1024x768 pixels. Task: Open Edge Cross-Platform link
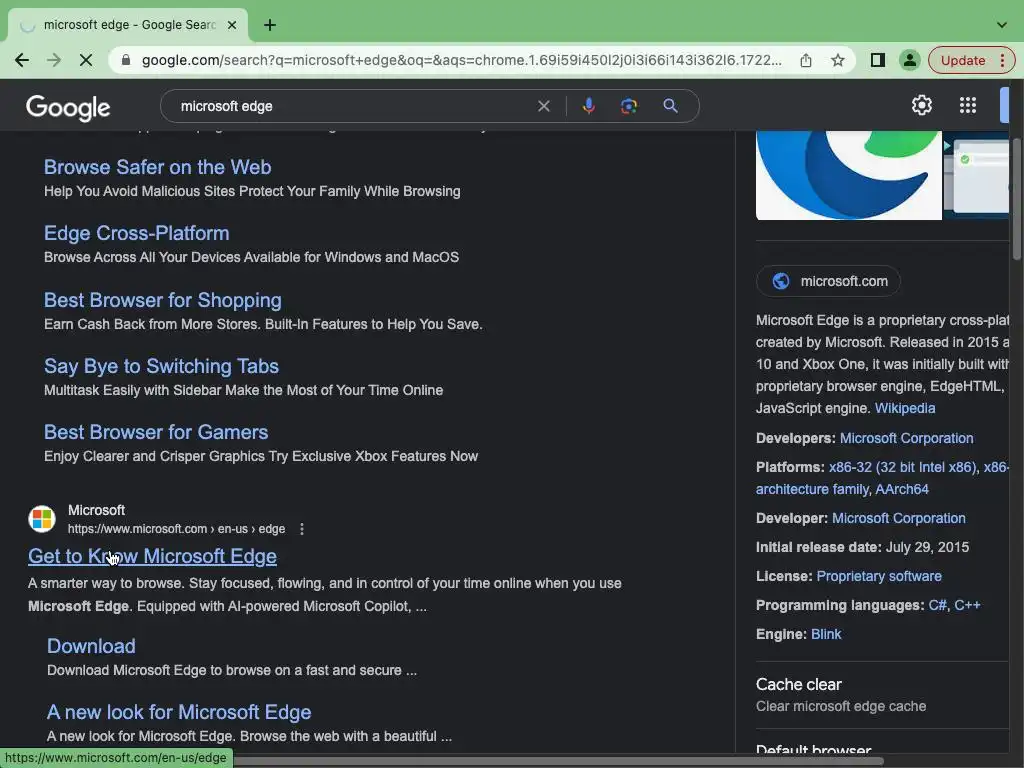[136, 233]
